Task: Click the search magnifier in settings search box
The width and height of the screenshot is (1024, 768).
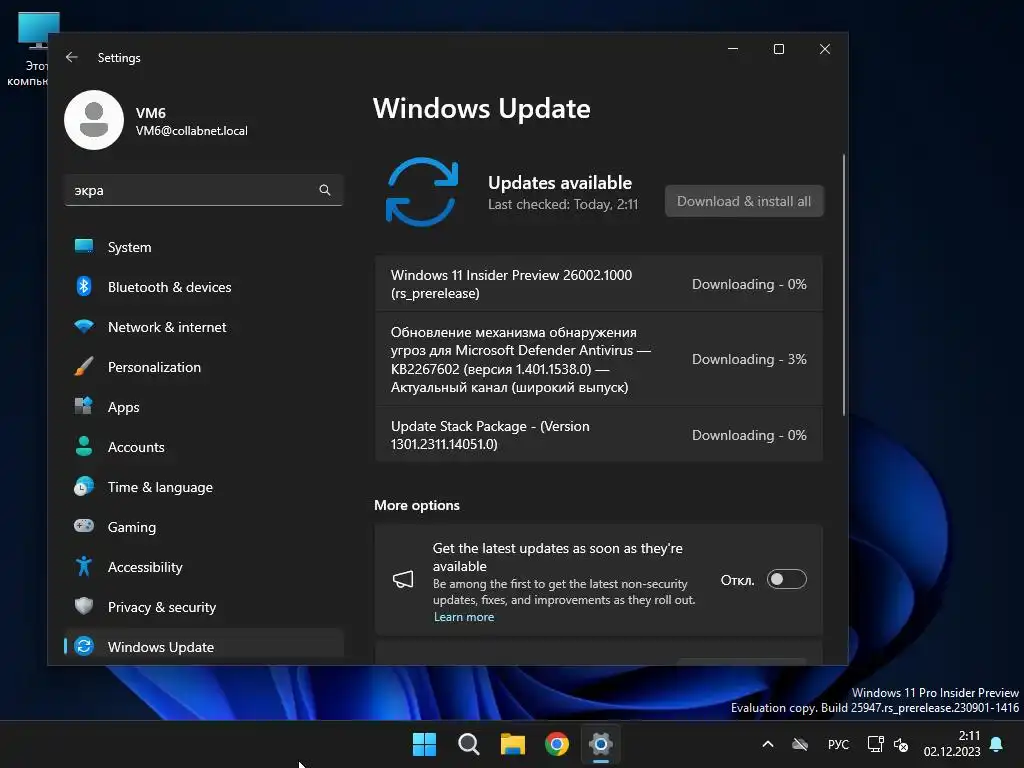Action: pyautogui.click(x=325, y=190)
